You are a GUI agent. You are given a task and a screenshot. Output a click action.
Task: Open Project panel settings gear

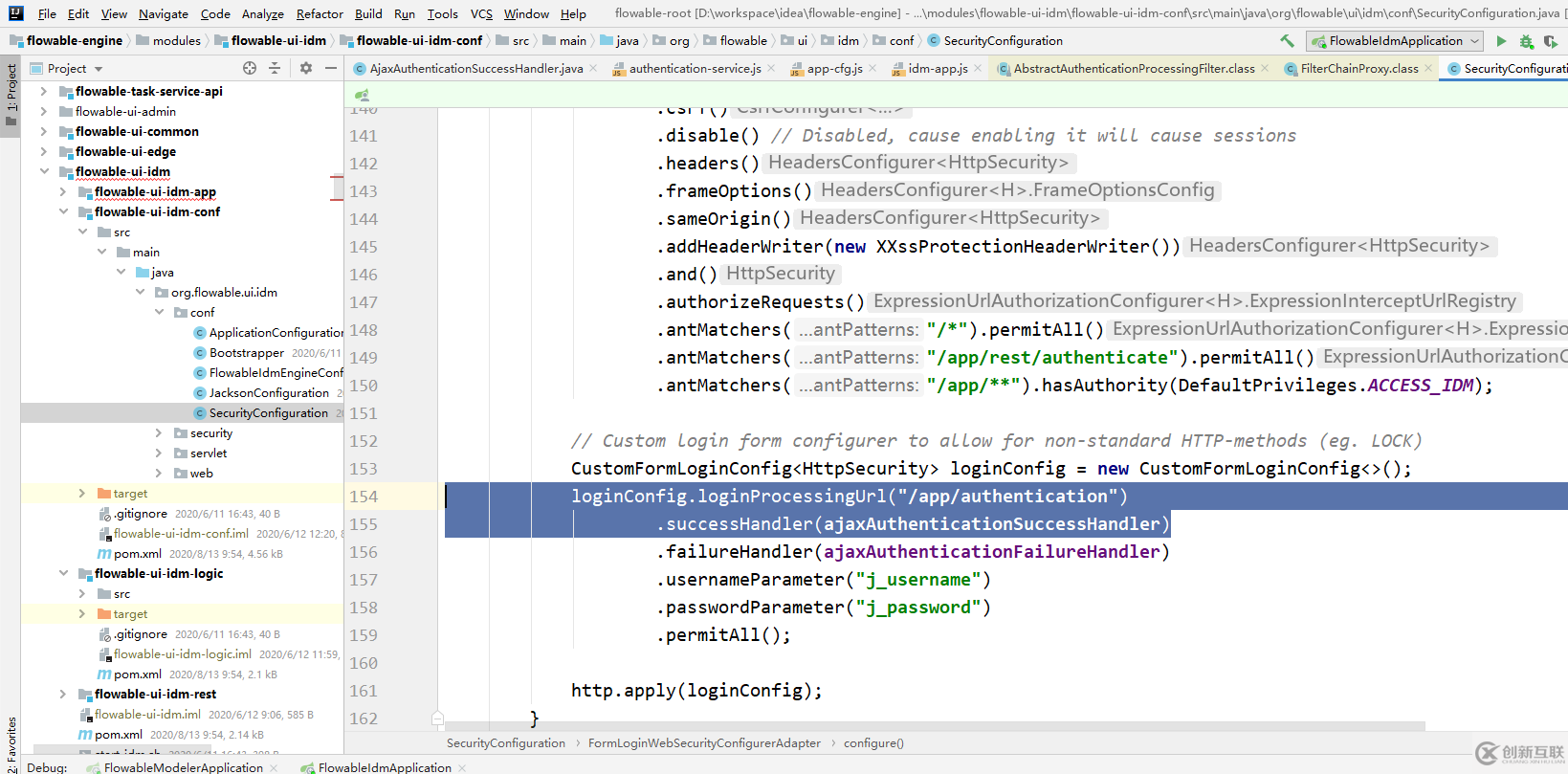coord(306,68)
